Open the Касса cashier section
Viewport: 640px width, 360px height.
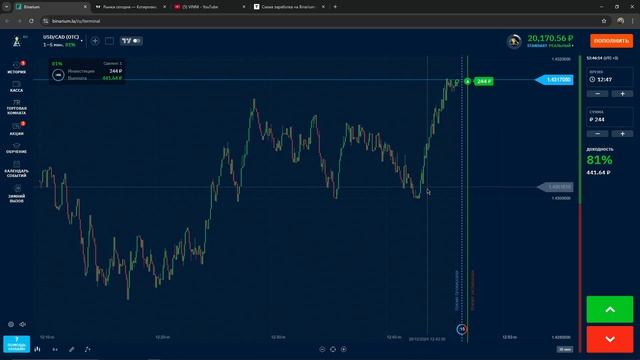[17, 87]
